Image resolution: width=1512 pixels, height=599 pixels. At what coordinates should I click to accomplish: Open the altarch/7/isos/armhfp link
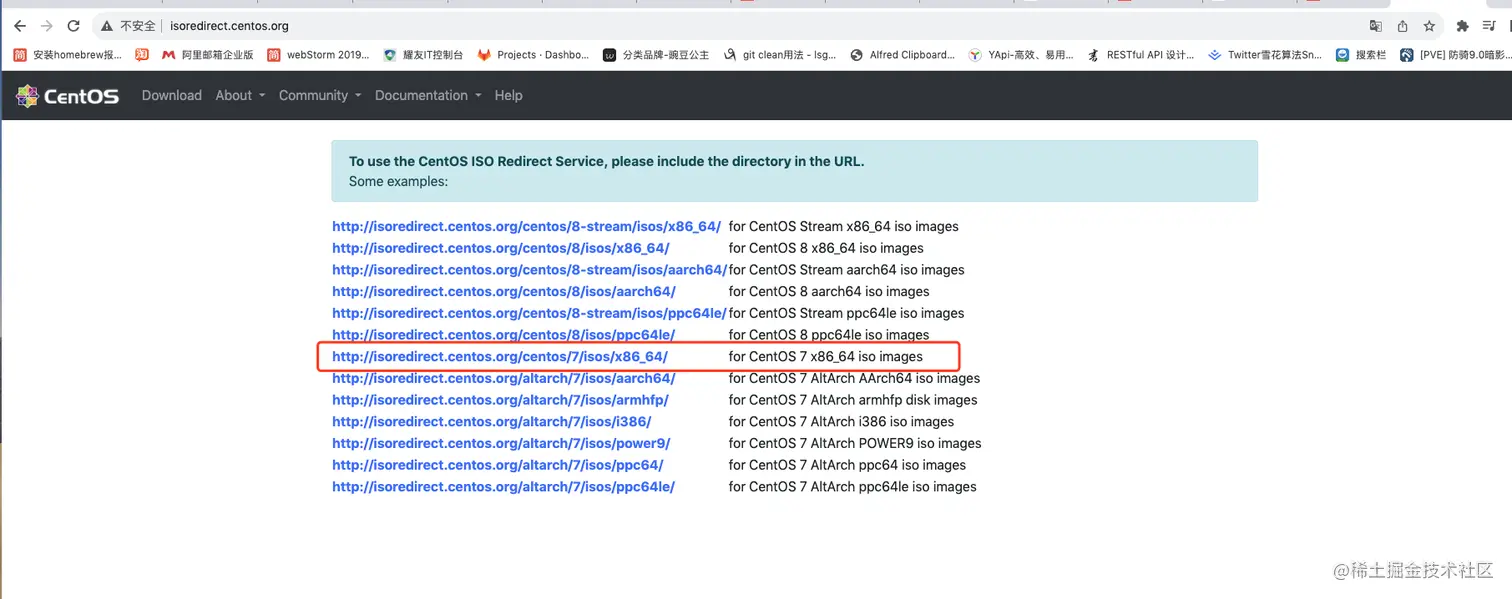click(500, 400)
